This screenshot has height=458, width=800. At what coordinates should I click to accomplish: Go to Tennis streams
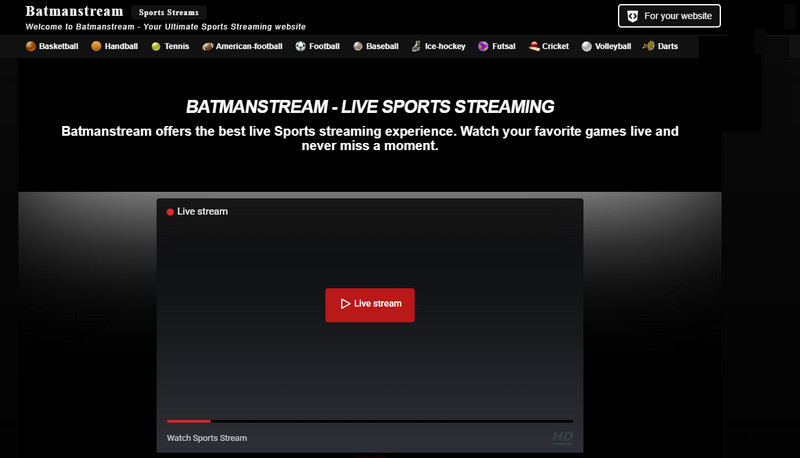pyautogui.click(x=170, y=46)
